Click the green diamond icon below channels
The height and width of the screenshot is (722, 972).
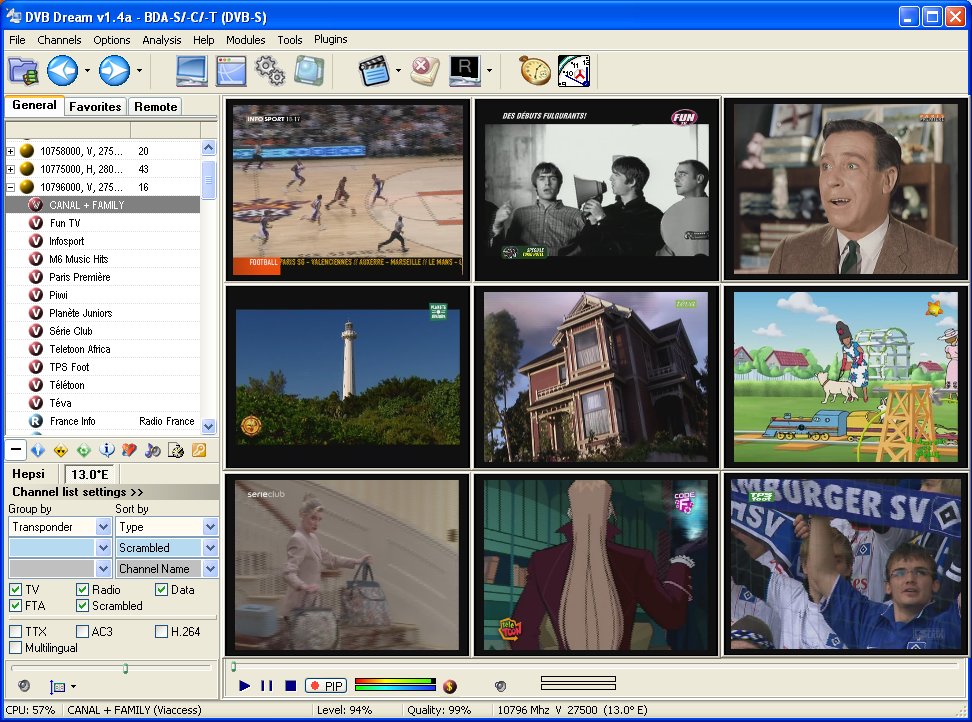tap(84, 451)
